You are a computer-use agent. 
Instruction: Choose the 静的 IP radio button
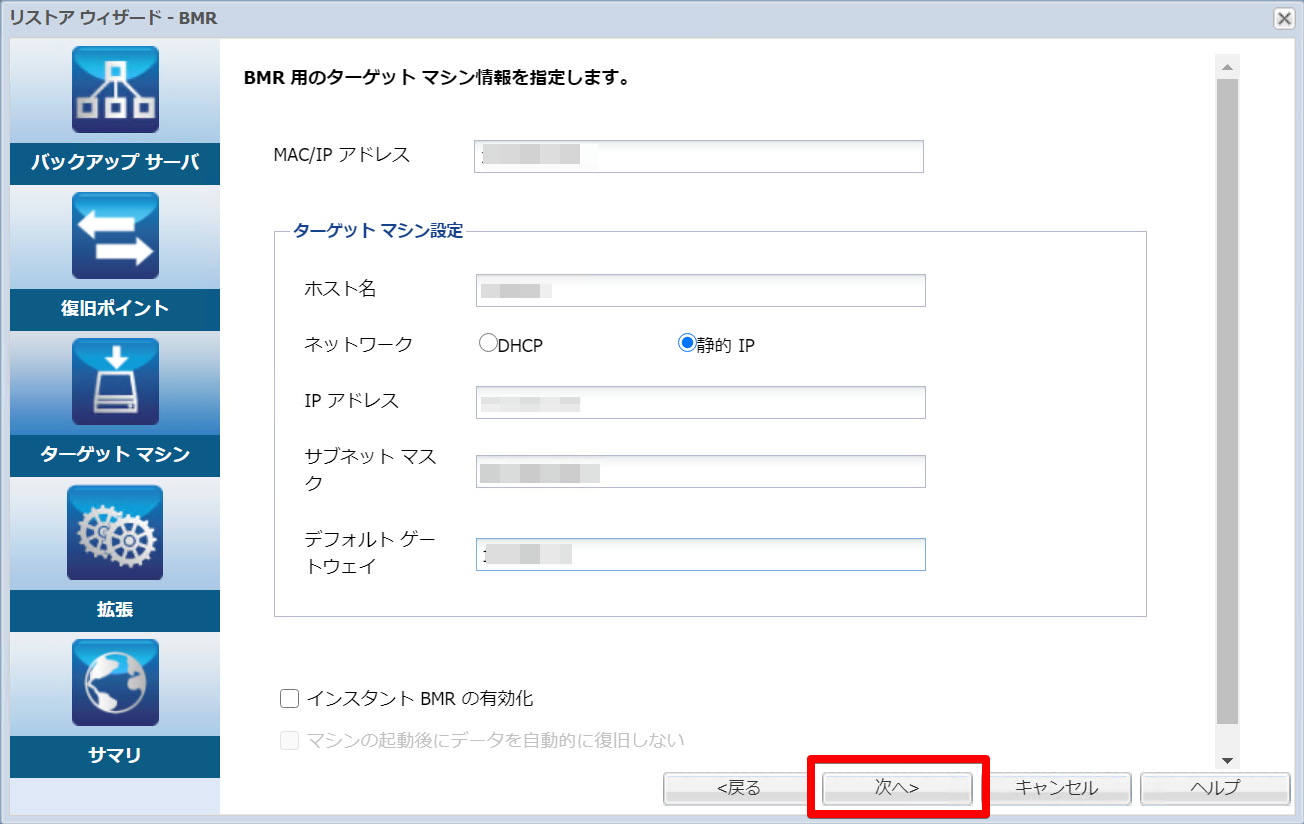point(687,344)
